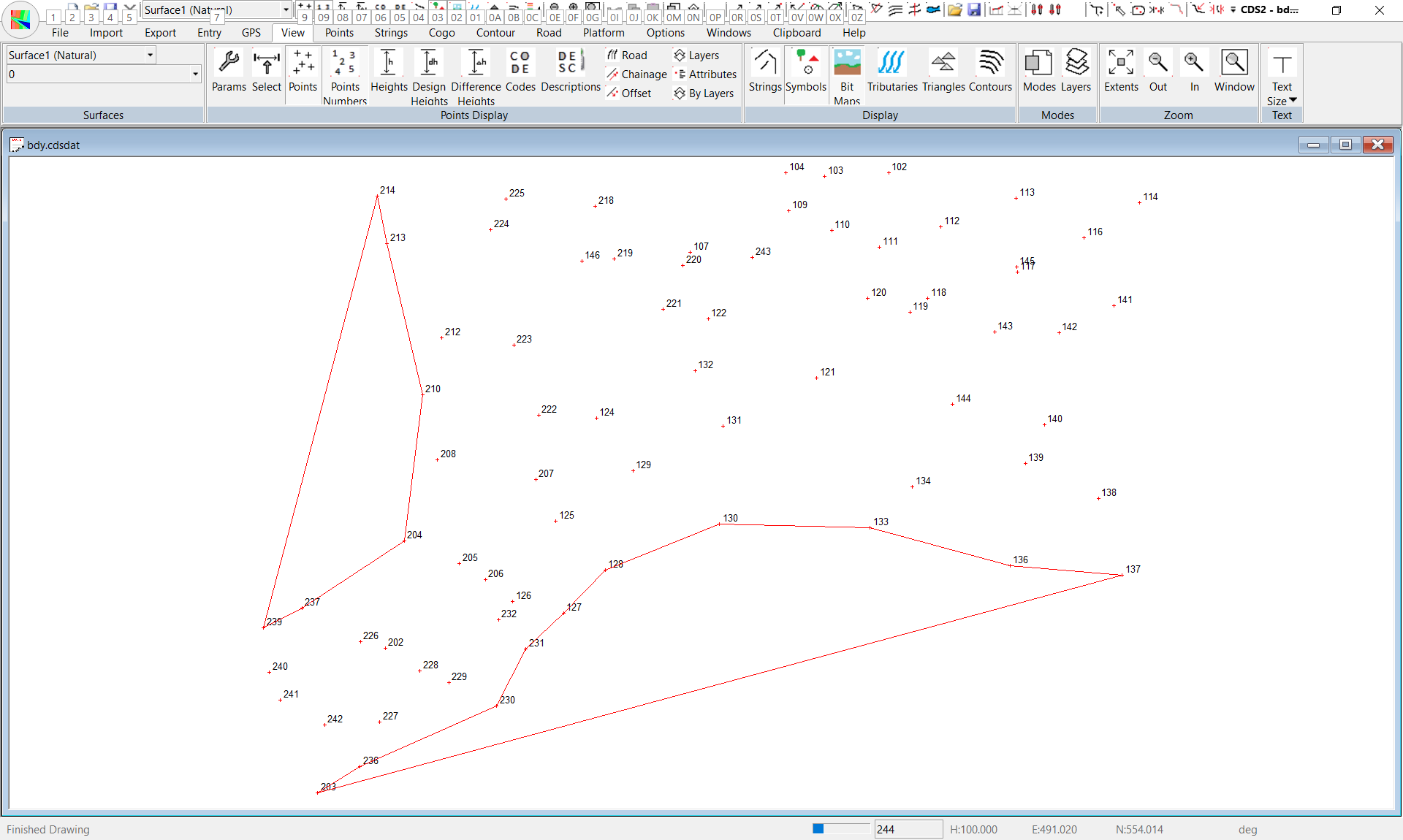The image size is (1403, 840).
Task: Click the Chainage option
Action: point(637,75)
